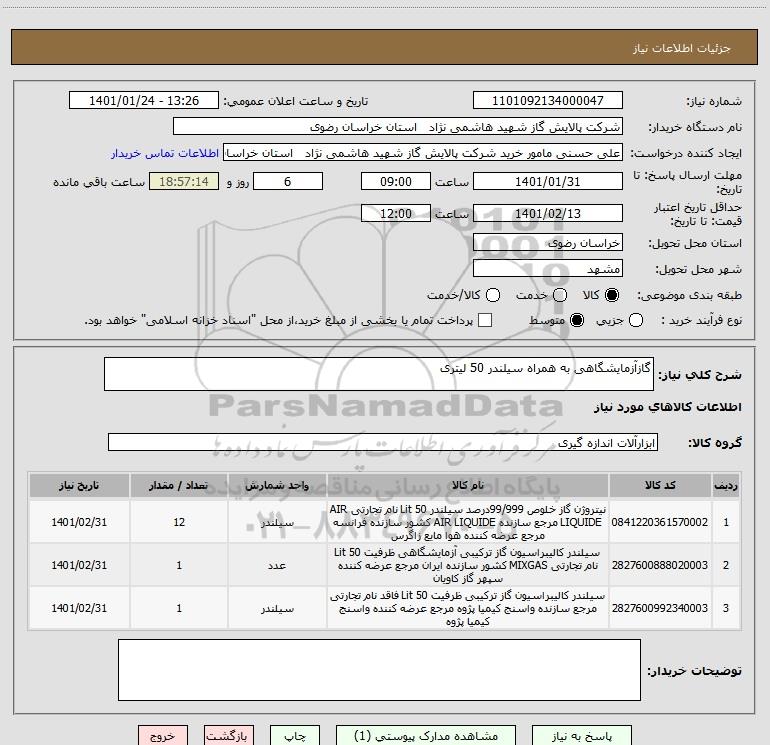Select the کالا/خدمت radio button
Image resolution: width=770 pixels, height=745 pixels.
(x=493, y=295)
